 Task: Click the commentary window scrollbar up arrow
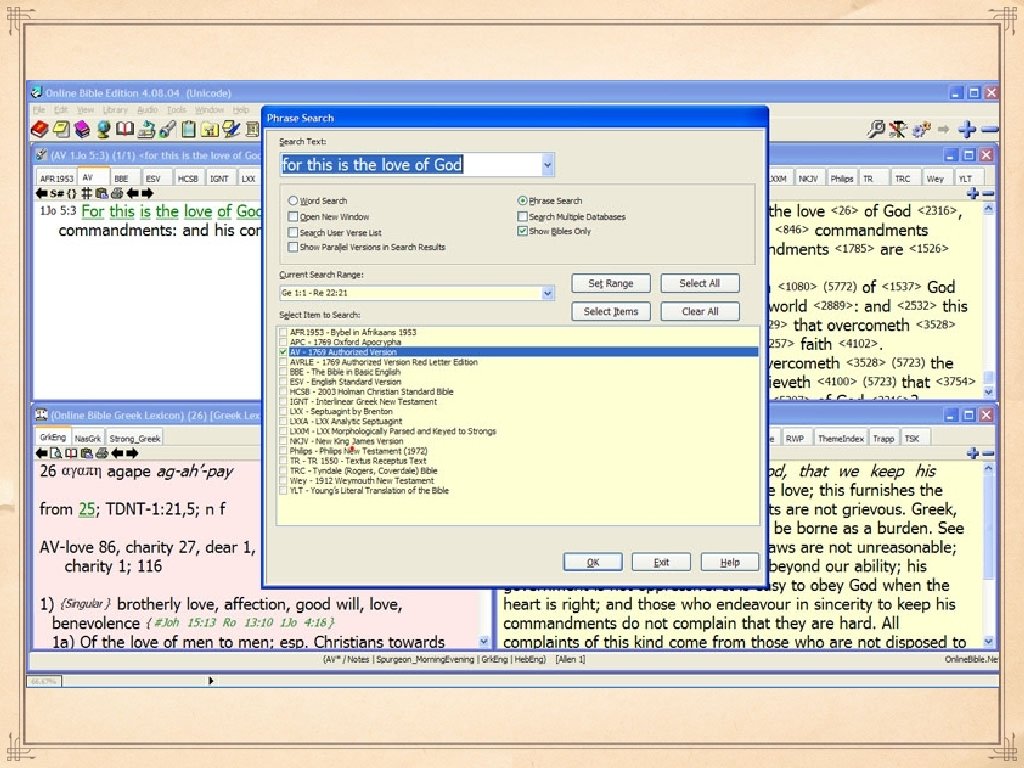pos(988,469)
